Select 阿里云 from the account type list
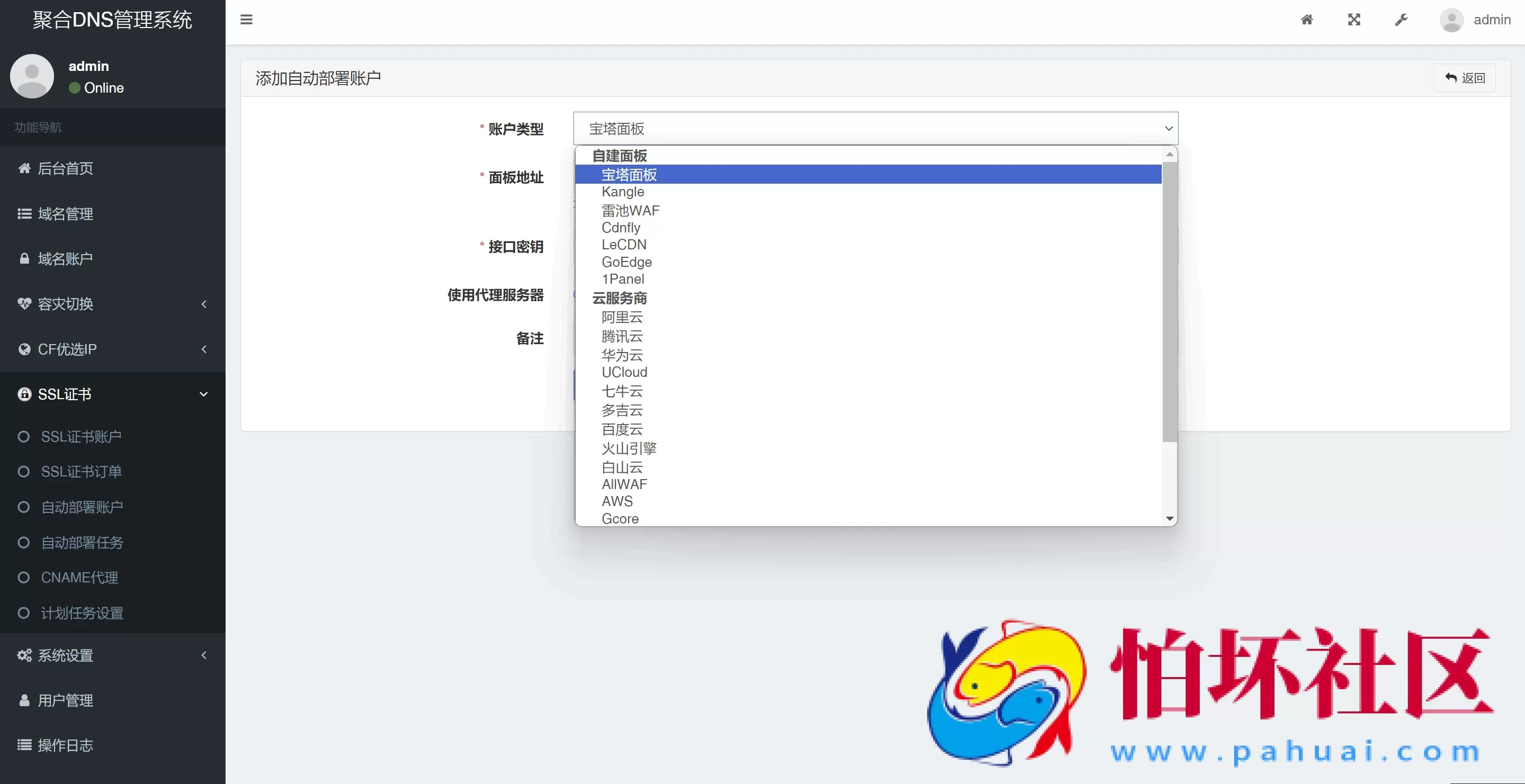The image size is (1525, 784). (x=622, y=318)
